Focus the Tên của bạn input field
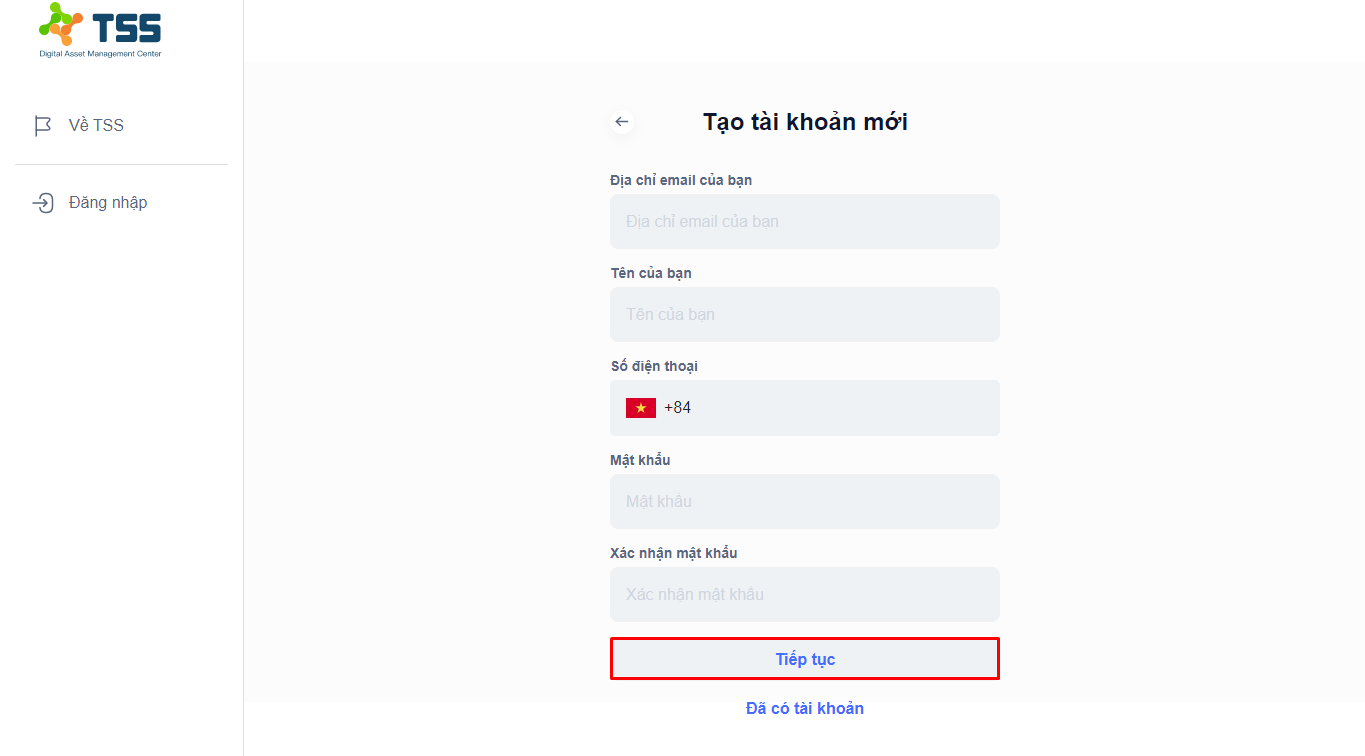This screenshot has width=1365, height=756. click(805, 314)
